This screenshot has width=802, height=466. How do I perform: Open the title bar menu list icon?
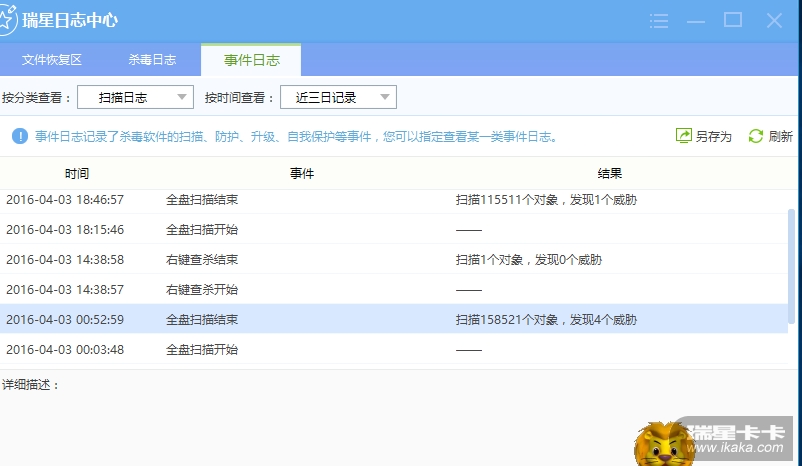click(x=659, y=21)
